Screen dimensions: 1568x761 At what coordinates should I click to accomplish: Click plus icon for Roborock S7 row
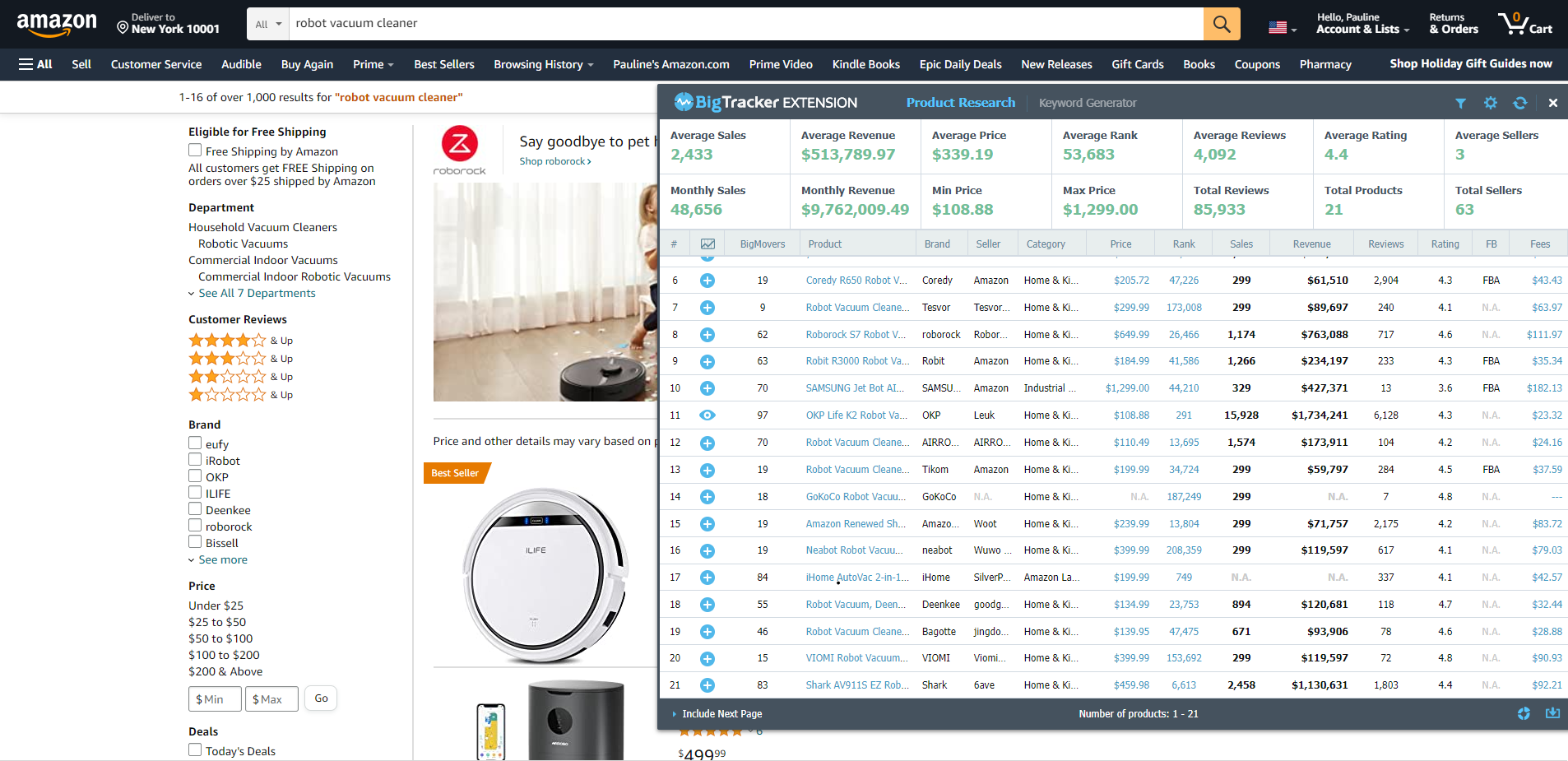(x=707, y=335)
